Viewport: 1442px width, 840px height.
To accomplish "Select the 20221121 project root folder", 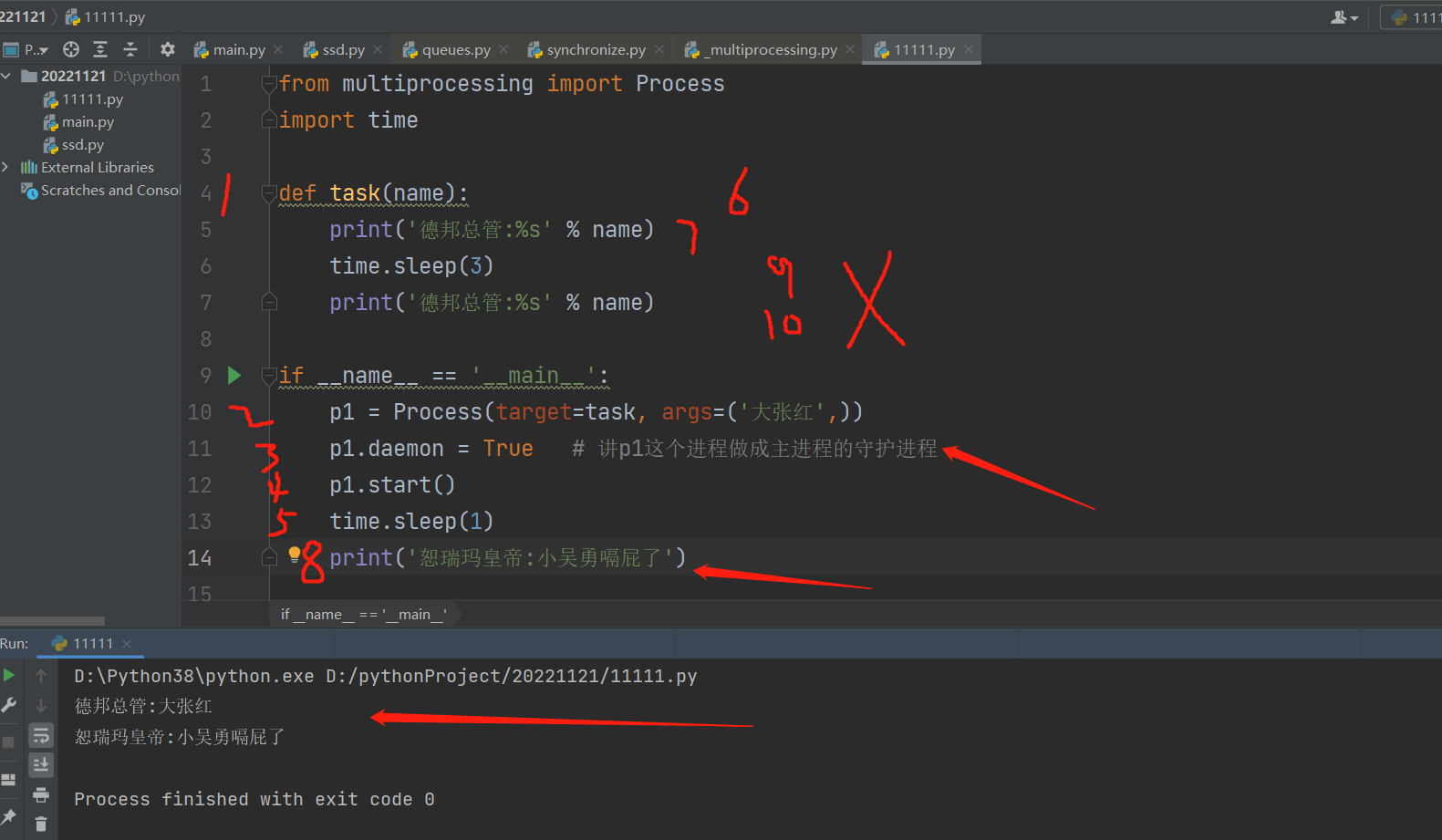I will coord(73,76).
